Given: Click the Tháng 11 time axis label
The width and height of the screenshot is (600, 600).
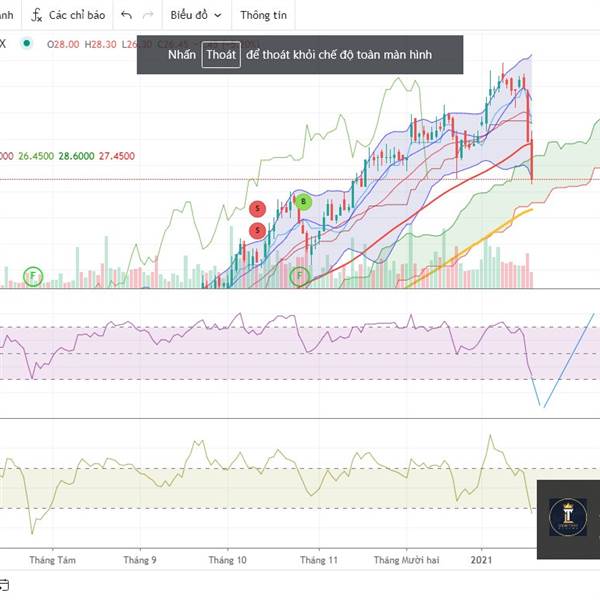Looking at the screenshot, I should point(319,560).
